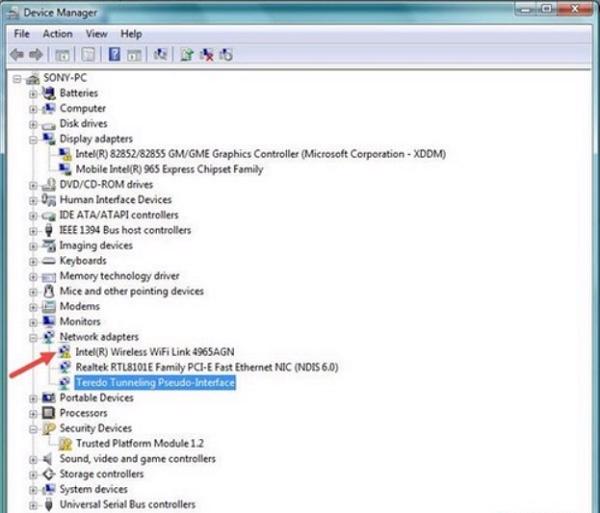Click the DVD/CD-ROM drives icon
Screen dimensions: 600x513
pyautogui.click(x=49, y=185)
